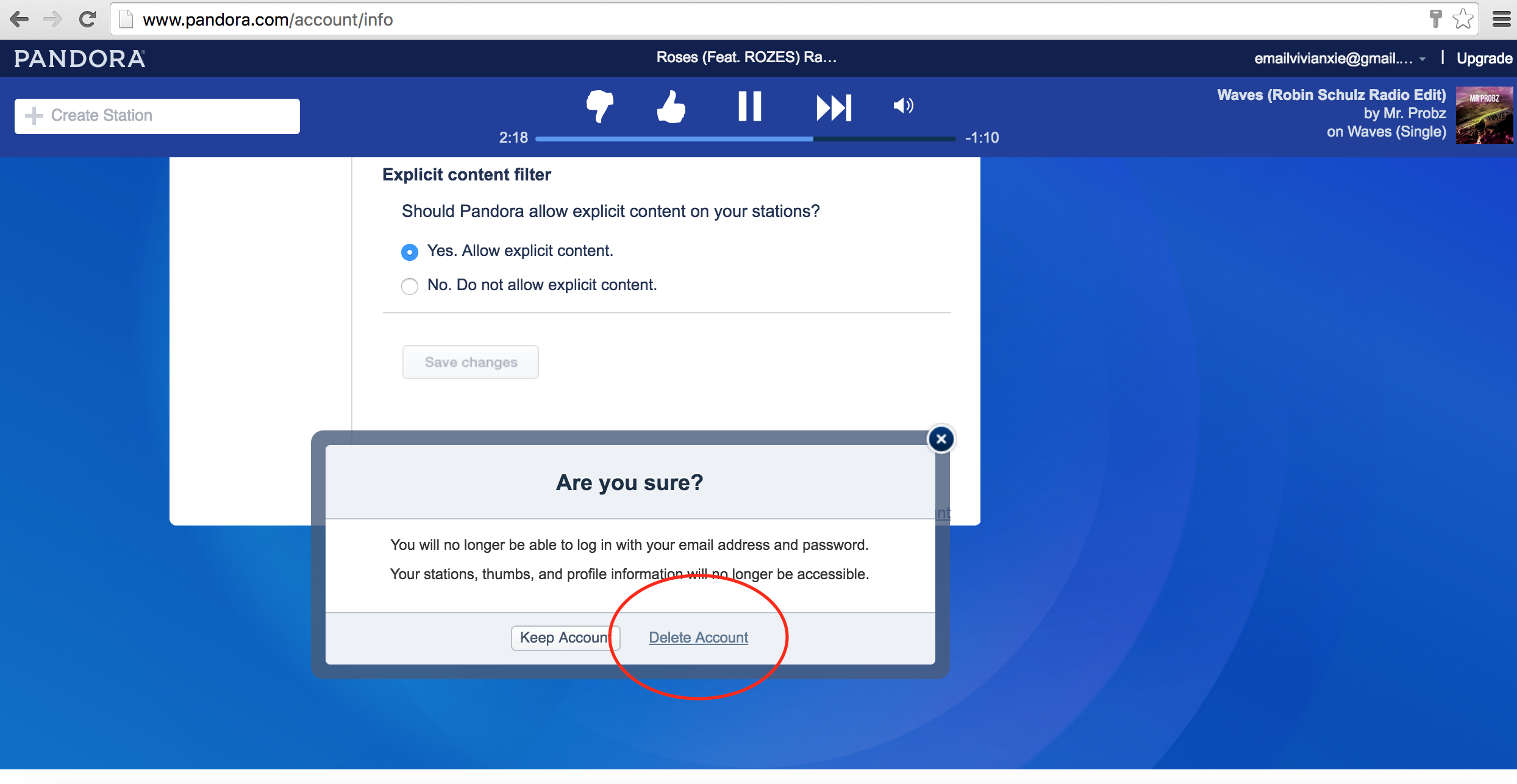Click the album name Waves (Single)
The height and width of the screenshot is (784, 1517).
(x=1397, y=132)
